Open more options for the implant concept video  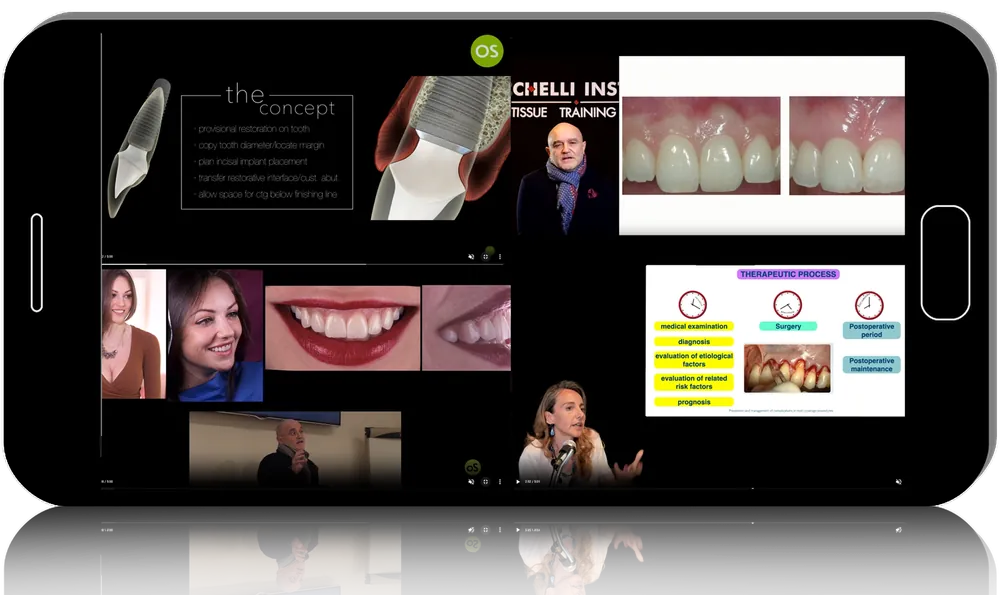tap(500, 256)
